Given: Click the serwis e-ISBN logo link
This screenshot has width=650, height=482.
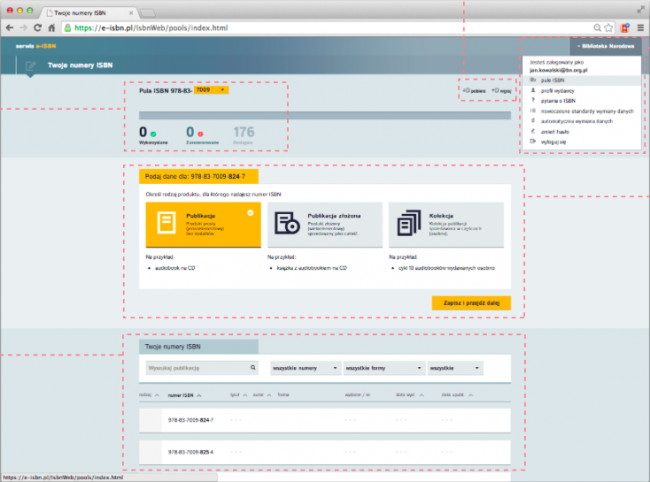Looking at the screenshot, I should [x=36, y=46].
